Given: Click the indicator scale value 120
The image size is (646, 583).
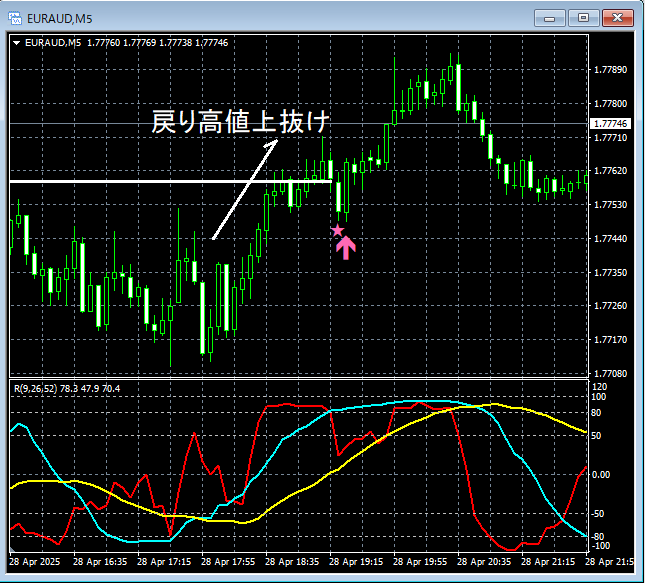Looking at the screenshot, I should tap(599, 386).
